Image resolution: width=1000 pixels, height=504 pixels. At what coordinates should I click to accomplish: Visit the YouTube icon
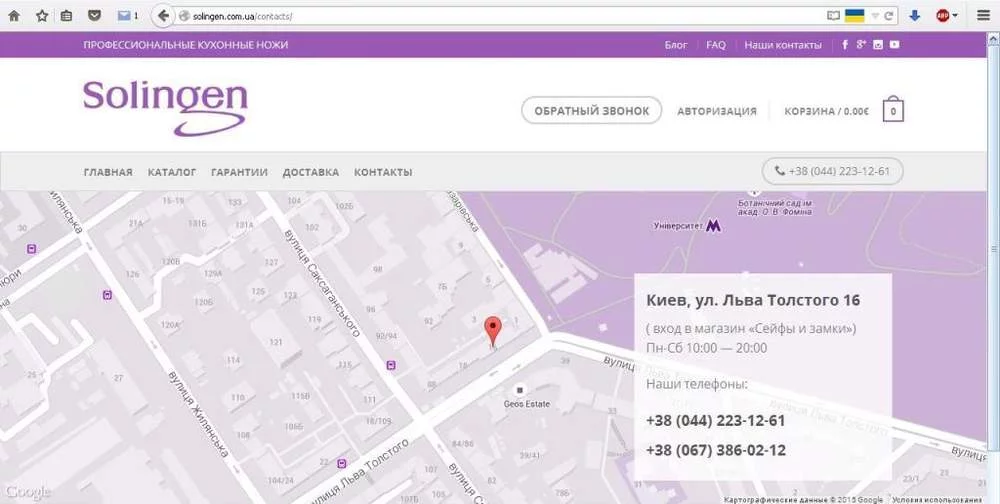pyautogui.click(x=895, y=45)
